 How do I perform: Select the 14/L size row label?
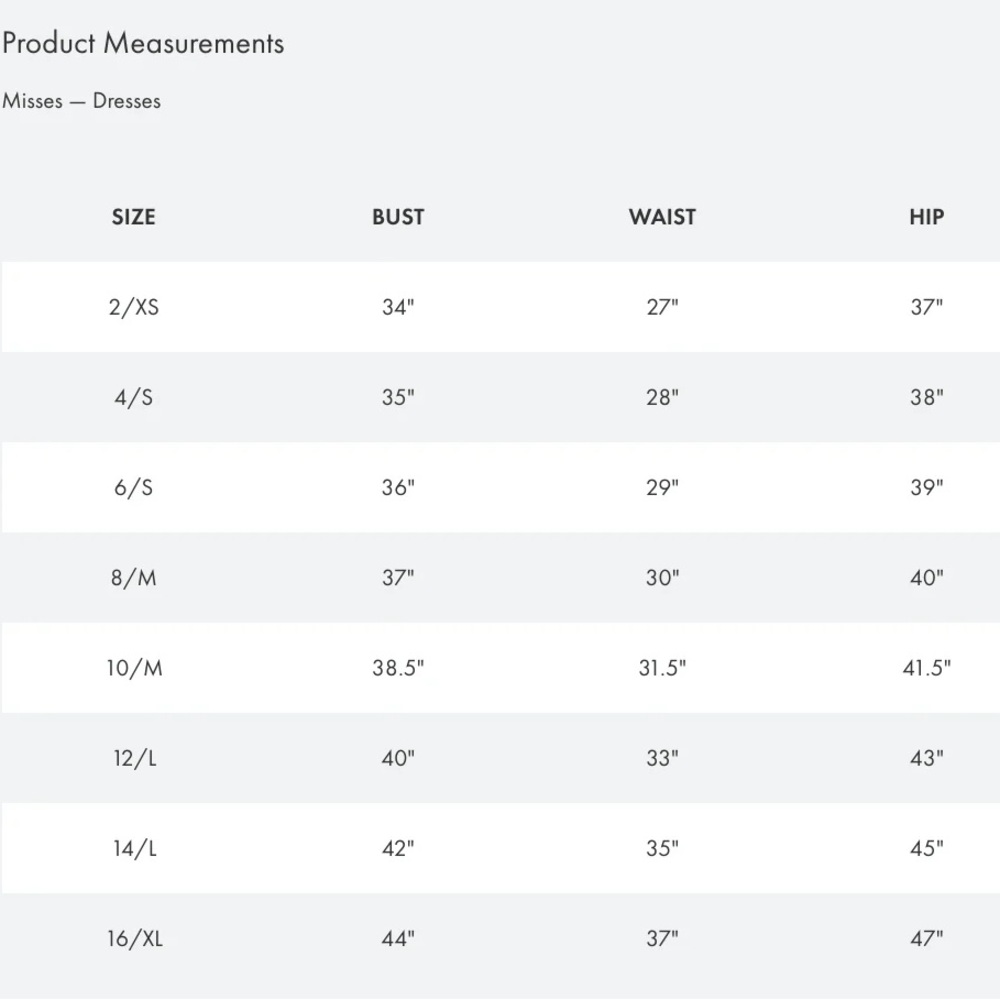tap(134, 849)
